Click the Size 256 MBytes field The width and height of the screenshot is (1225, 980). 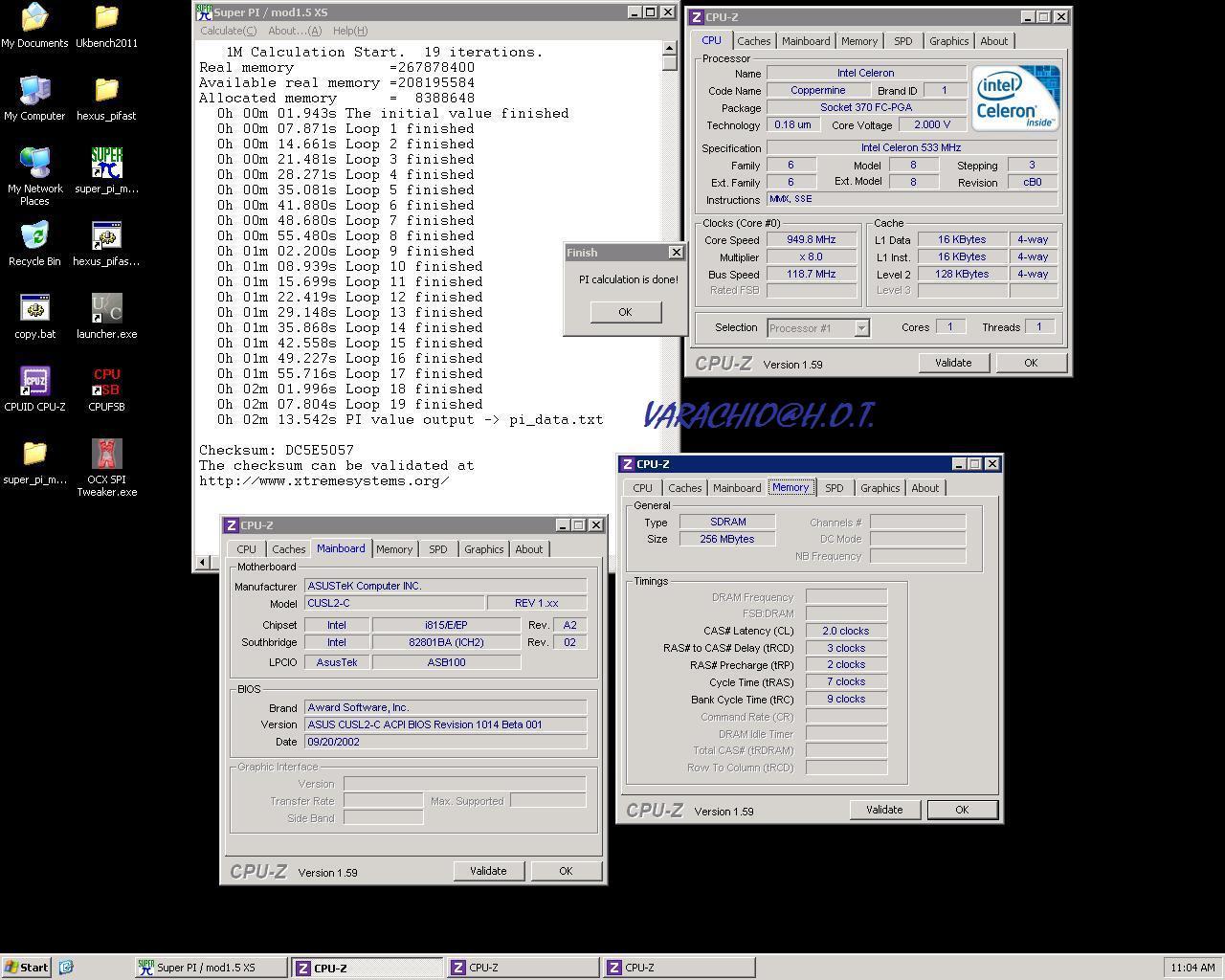coord(727,539)
